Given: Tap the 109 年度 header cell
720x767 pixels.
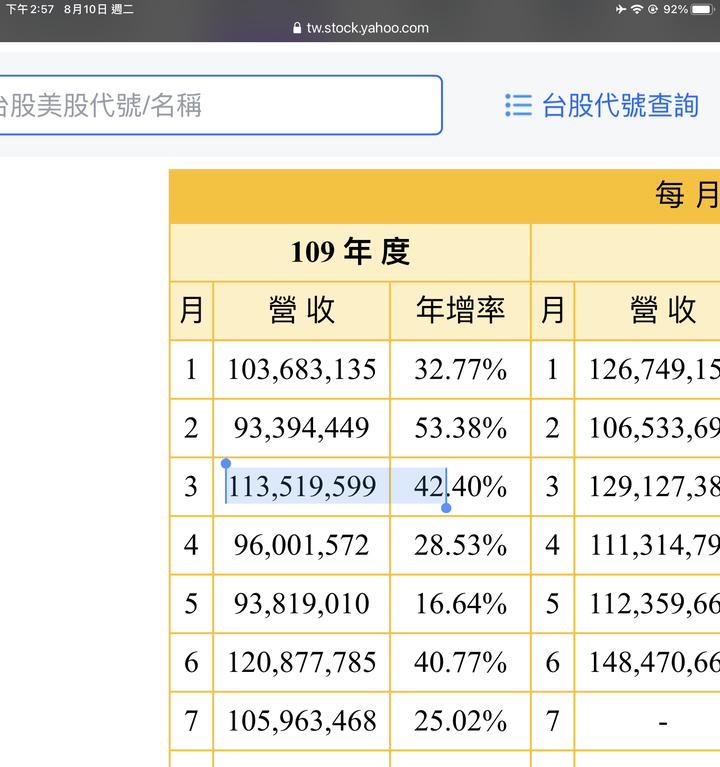Looking at the screenshot, I should tap(350, 252).
